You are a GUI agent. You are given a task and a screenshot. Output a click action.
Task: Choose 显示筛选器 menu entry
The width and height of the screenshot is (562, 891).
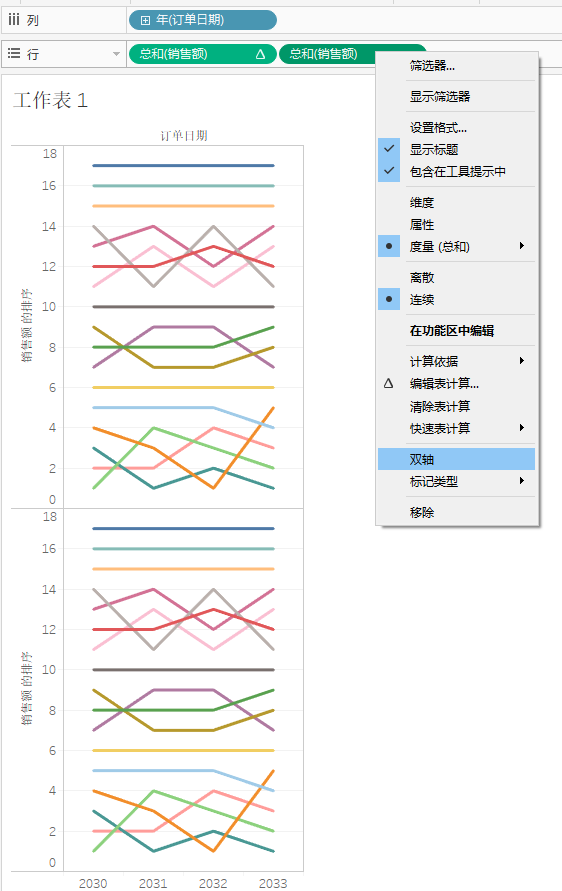(457, 97)
